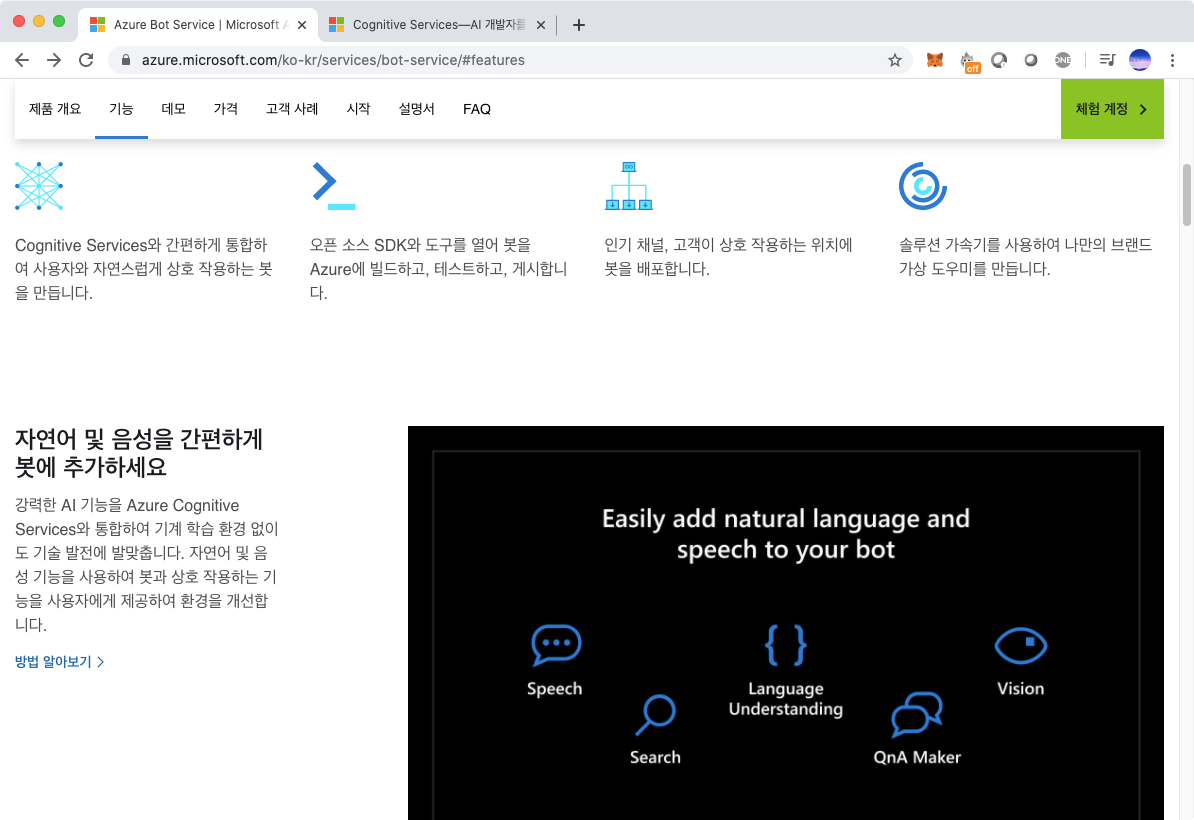Click the Speech chat bubble icon
Screen dimensions: 1194x820
click(x=556, y=644)
